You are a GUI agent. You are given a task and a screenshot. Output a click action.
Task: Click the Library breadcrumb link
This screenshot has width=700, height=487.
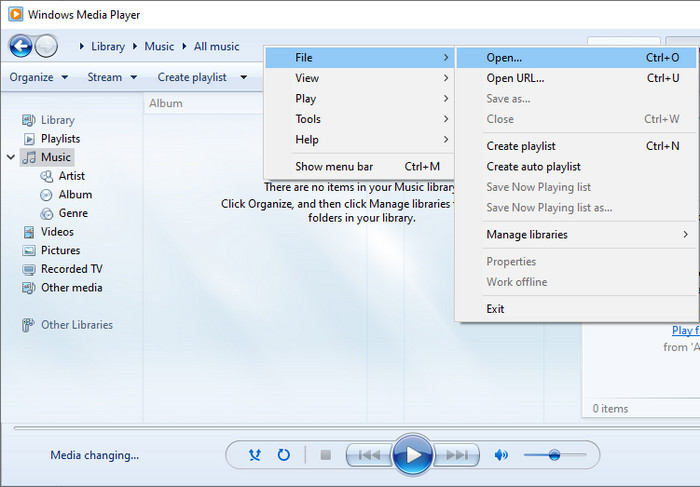[108, 46]
